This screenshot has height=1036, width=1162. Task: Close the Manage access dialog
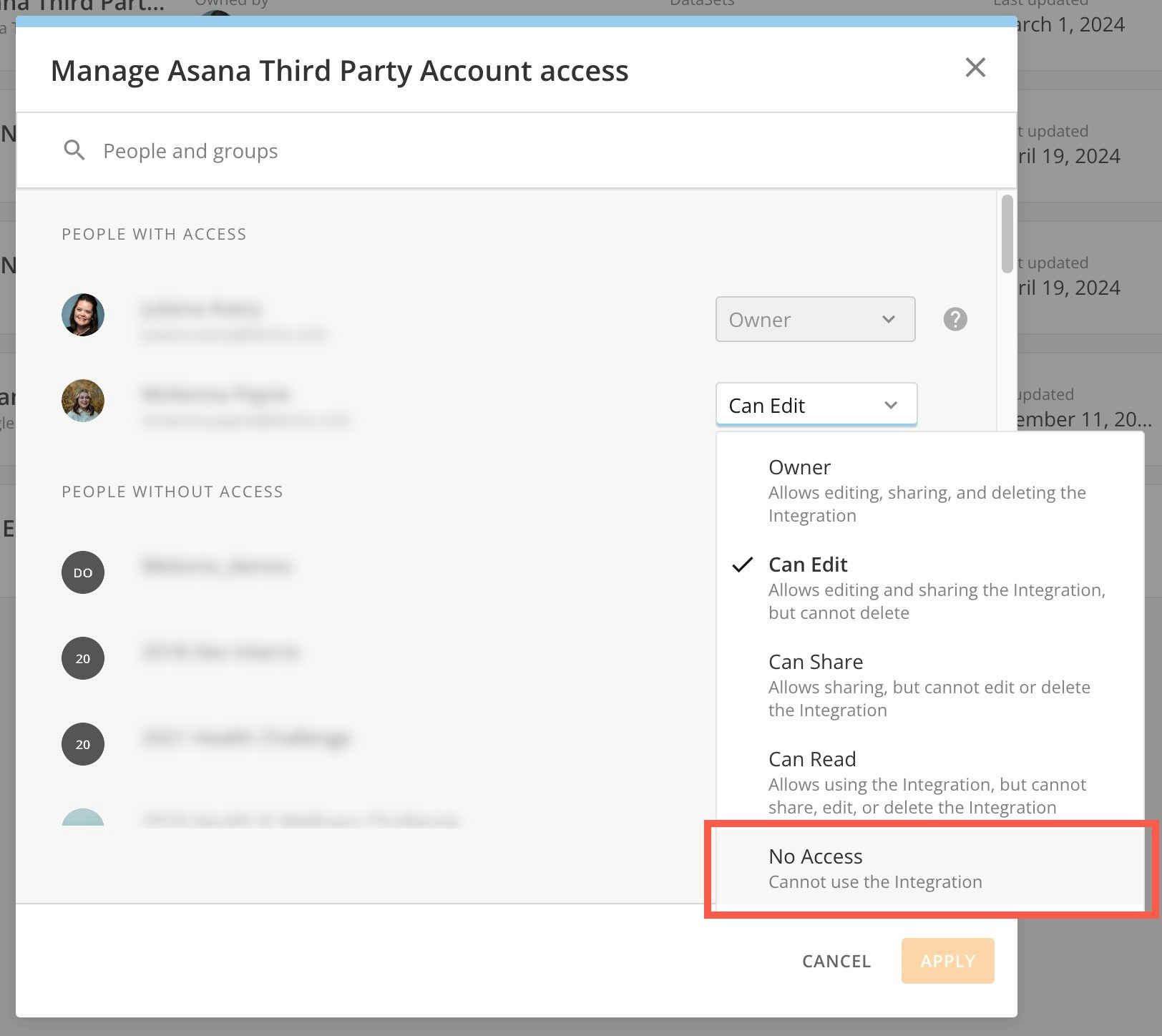(975, 67)
